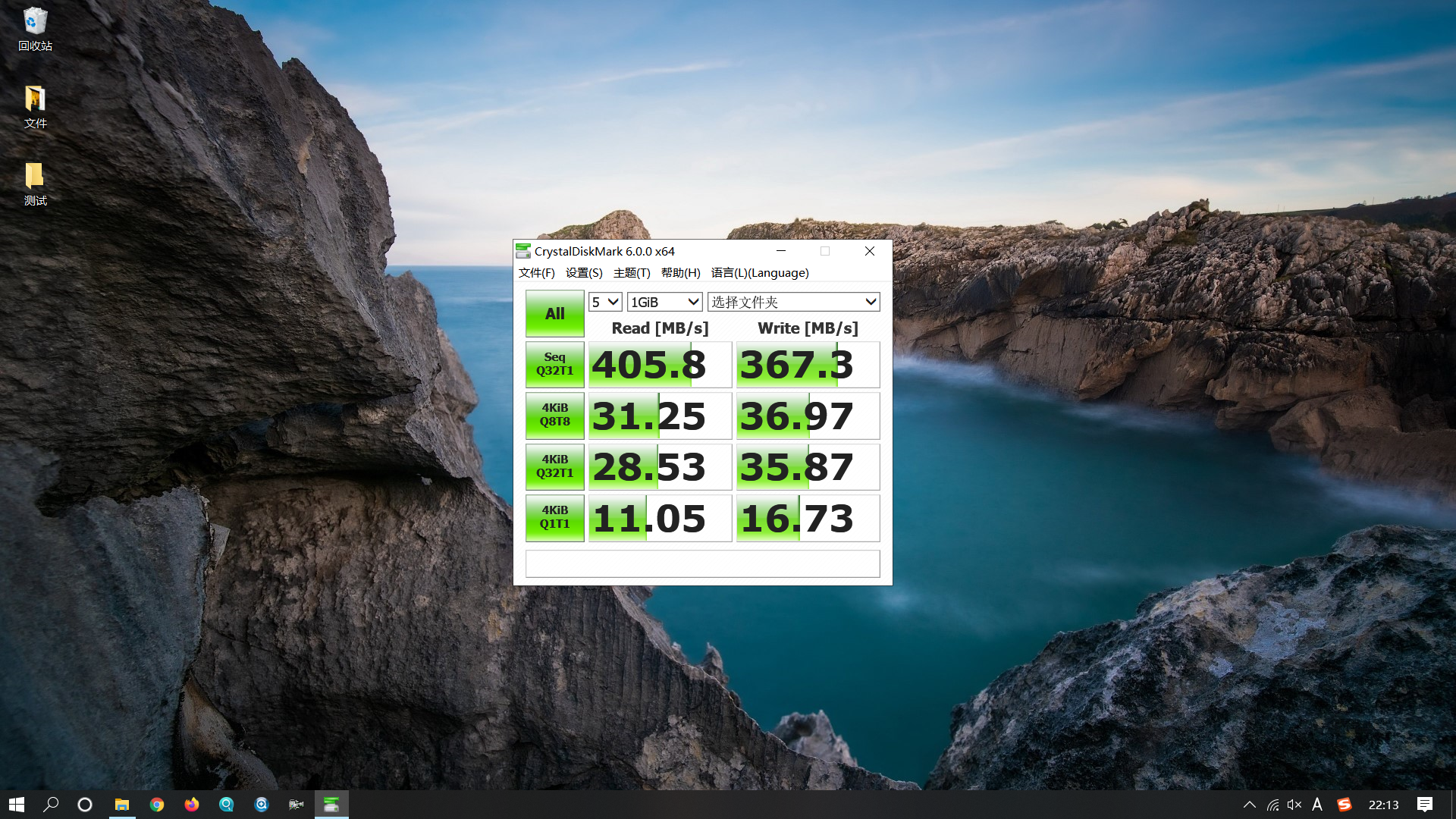Click the 28.53 read result value

pyautogui.click(x=660, y=466)
